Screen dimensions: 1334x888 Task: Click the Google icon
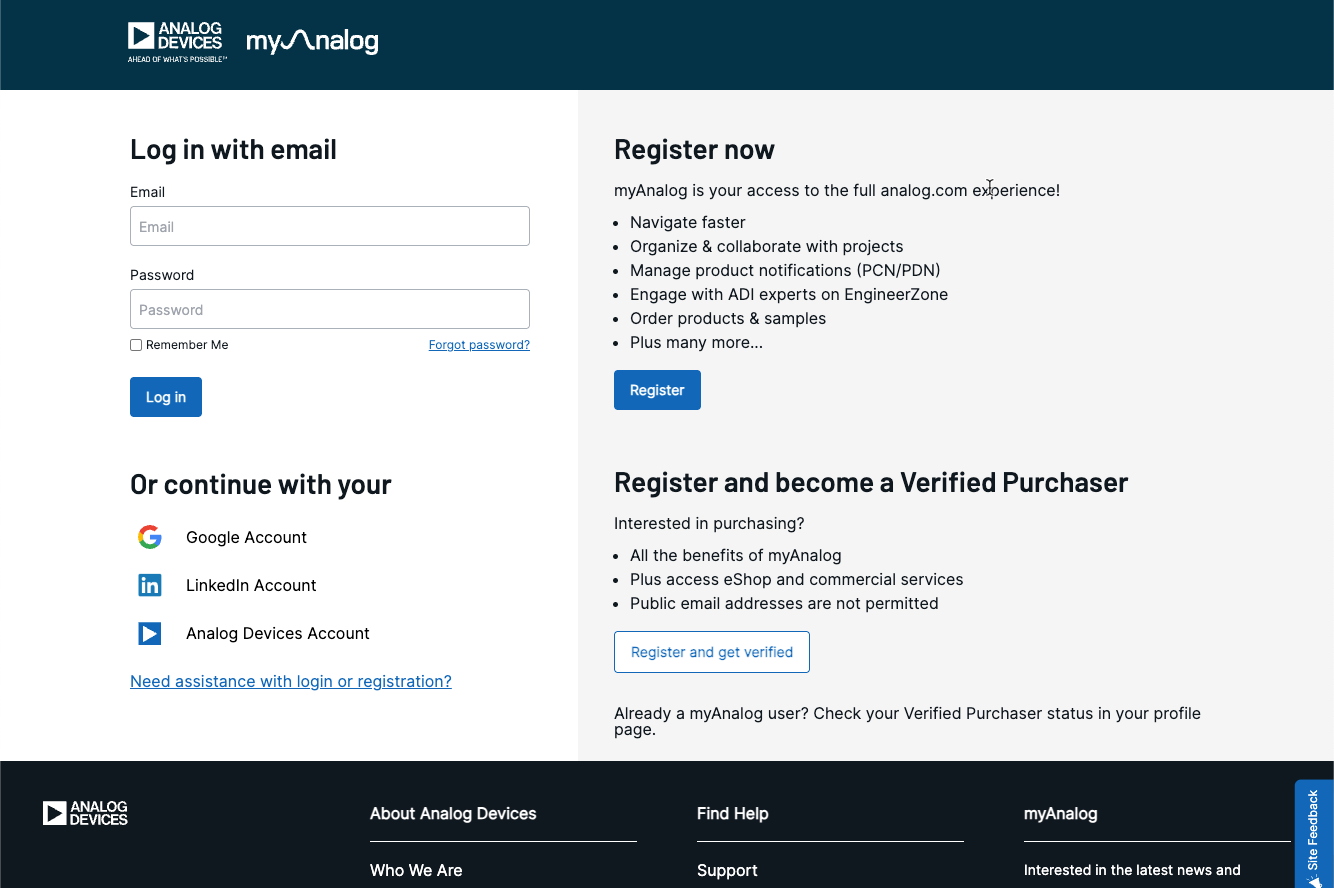coord(150,537)
